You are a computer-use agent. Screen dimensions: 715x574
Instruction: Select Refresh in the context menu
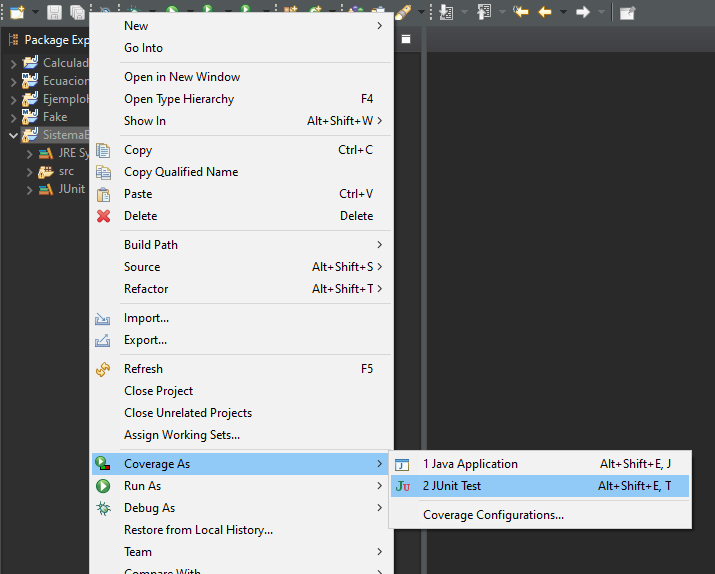pyautogui.click(x=143, y=369)
